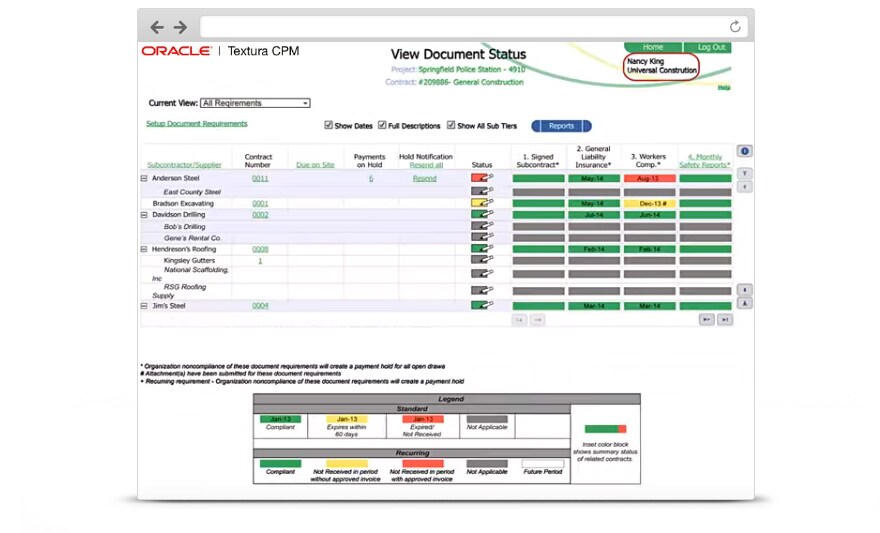Collapse the Hendreson's Roofing row
880x533 pixels.
coord(144,249)
